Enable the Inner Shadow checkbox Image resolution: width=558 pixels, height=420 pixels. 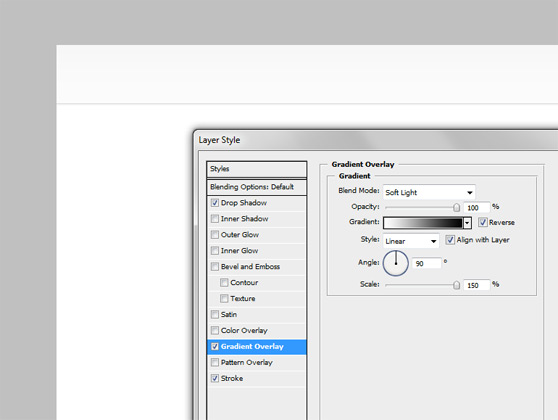(215, 219)
